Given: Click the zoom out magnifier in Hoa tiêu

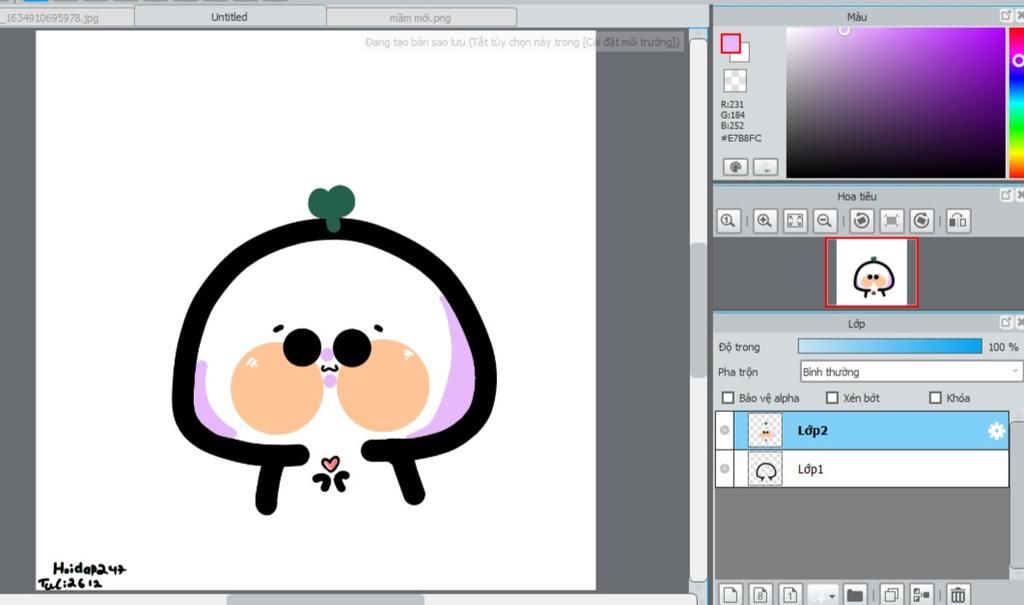Looking at the screenshot, I should 825,221.
